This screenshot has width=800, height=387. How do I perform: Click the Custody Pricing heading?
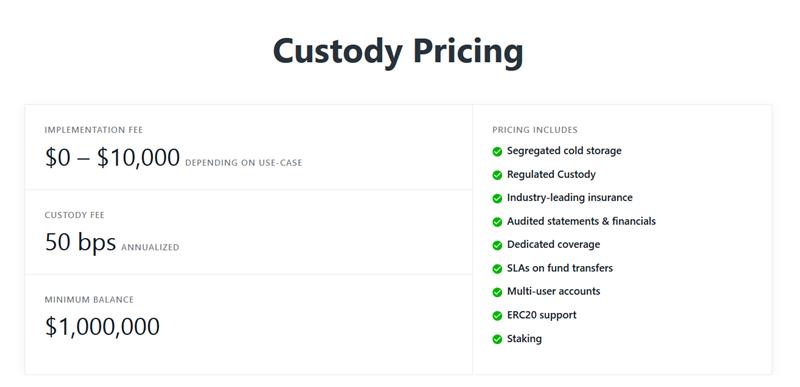tap(398, 52)
